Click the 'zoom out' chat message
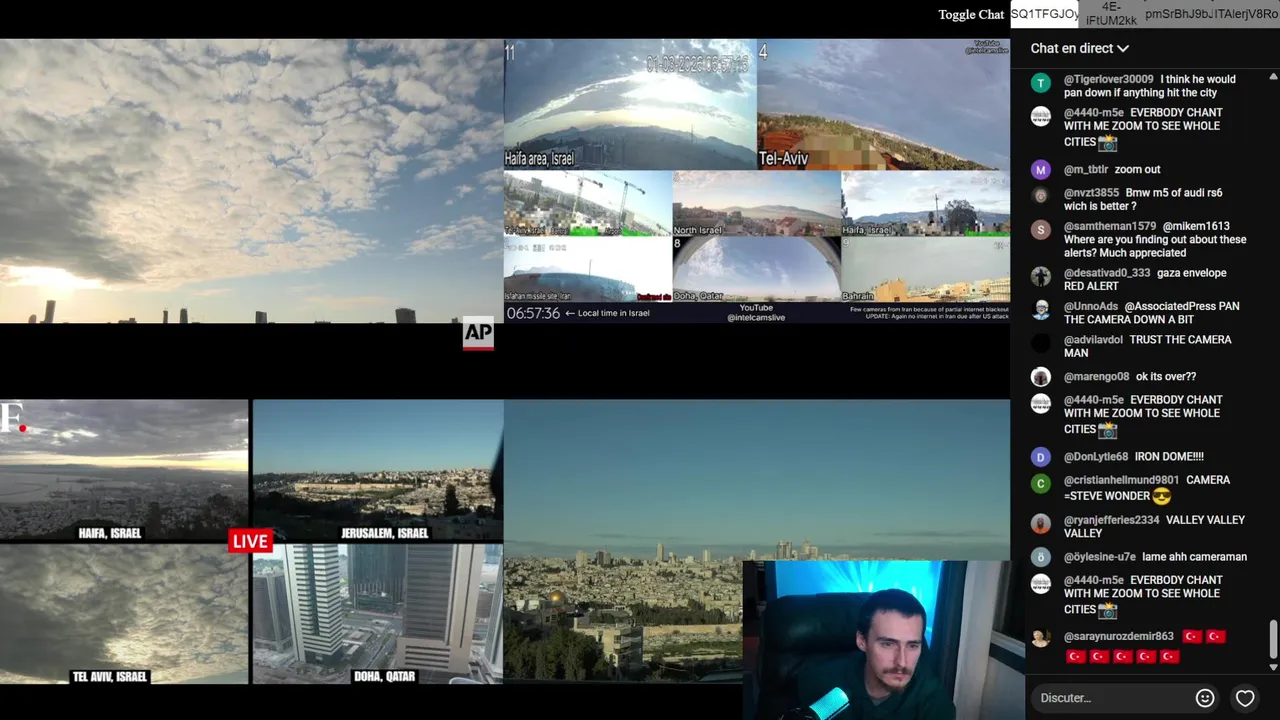Screen dimensions: 1280x720 (x=1138, y=169)
